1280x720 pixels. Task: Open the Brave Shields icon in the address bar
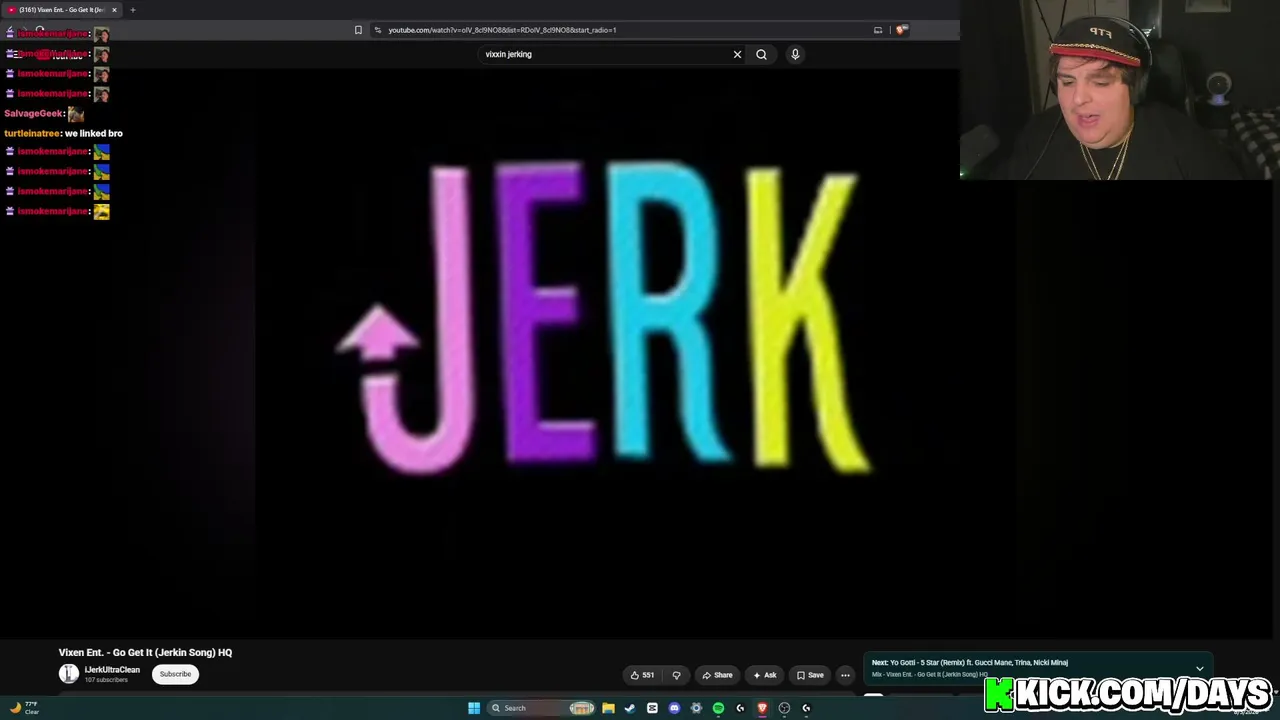(x=900, y=30)
